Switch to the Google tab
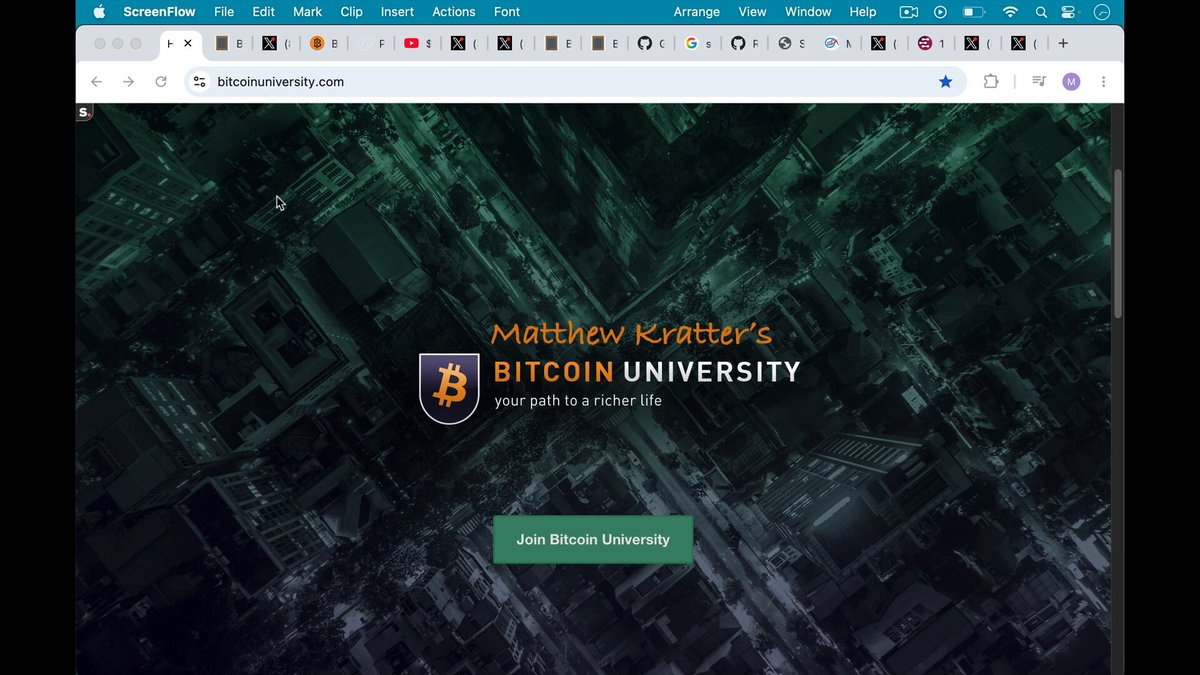Viewport: 1200px width, 675px height. click(x=698, y=43)
